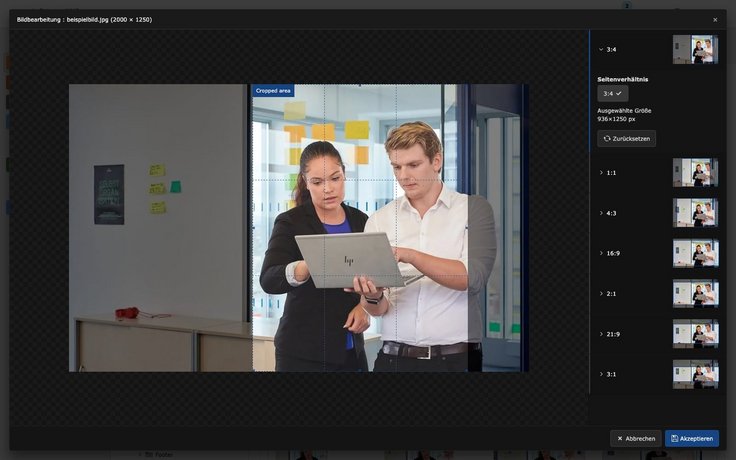Image resolution: width=736 pixels, height=460 pixels.
Task: Click the 3:4 variant preview thumbnail
Action: 695,49
